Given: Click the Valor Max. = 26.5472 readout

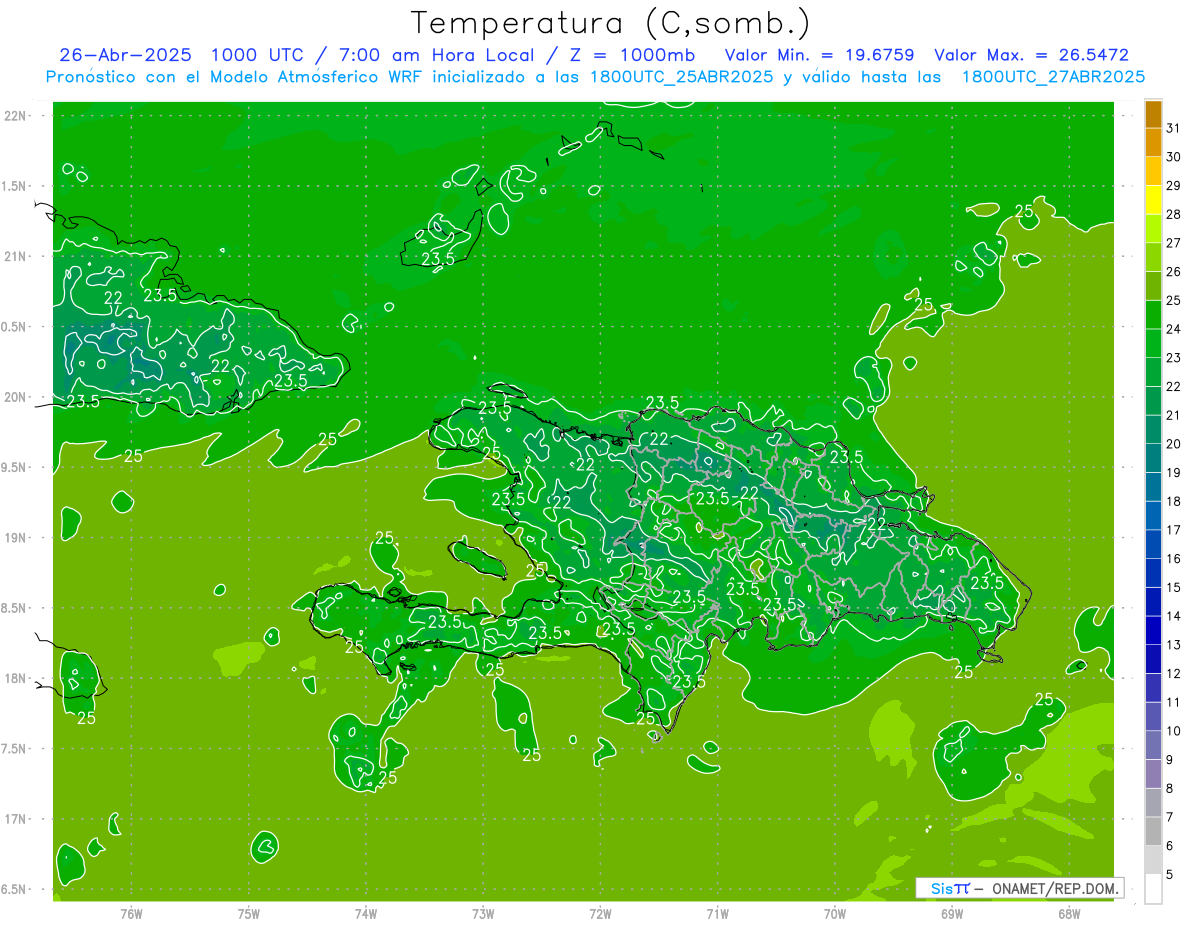Looking at the screenshot, I should point(1032,55).
